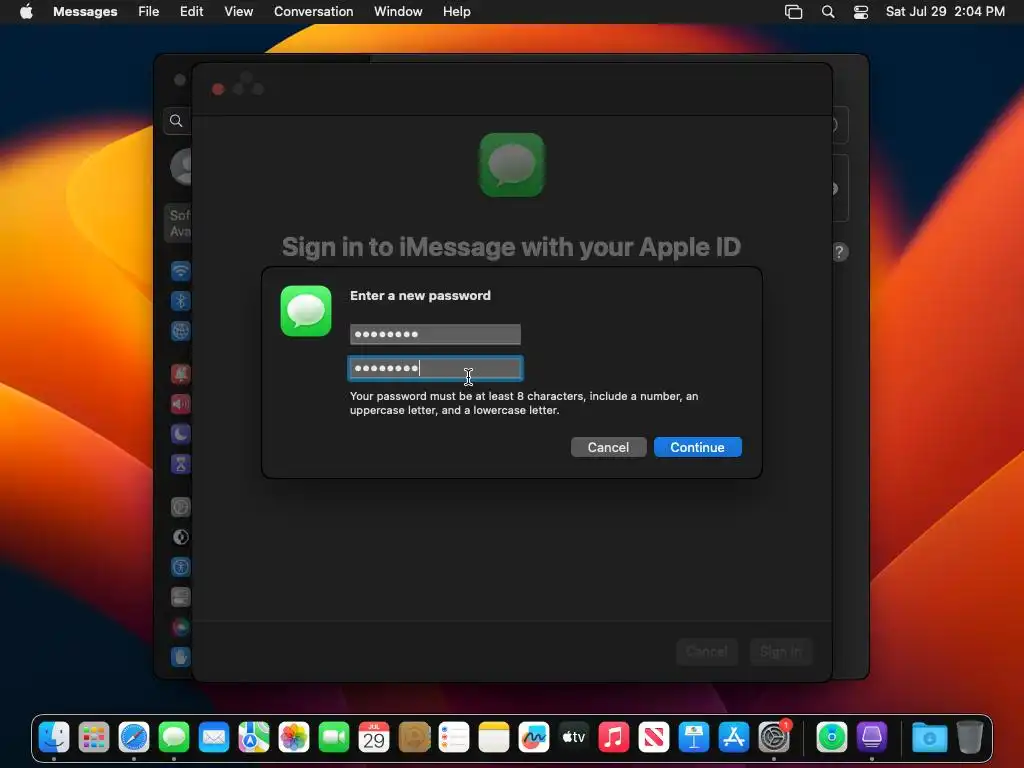This screenshot has width=1024, height=768.
Task: Select Notifications in System Settings sidebar
Action: tap(180, 374)
